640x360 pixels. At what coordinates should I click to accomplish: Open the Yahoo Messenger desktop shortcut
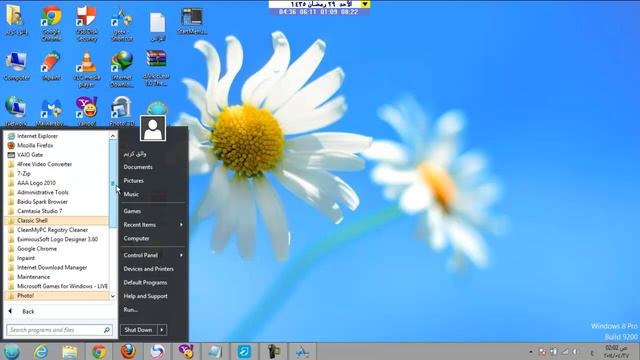(87, 111)
